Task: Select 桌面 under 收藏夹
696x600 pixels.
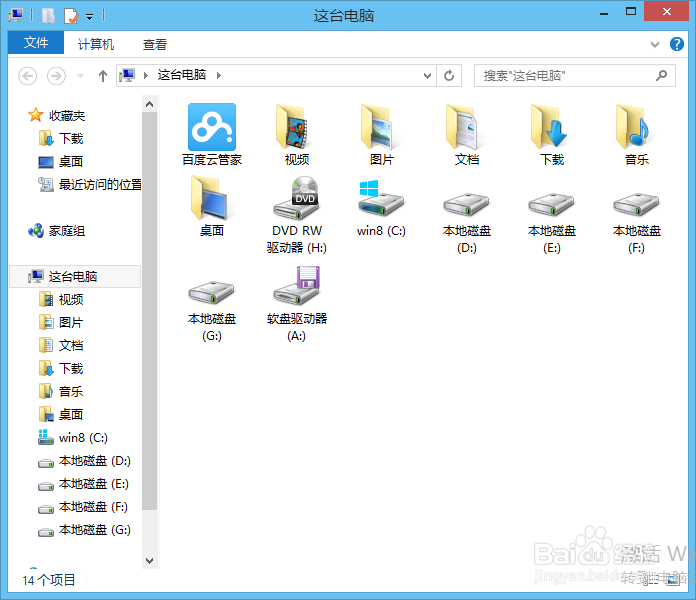Action: 62,162
